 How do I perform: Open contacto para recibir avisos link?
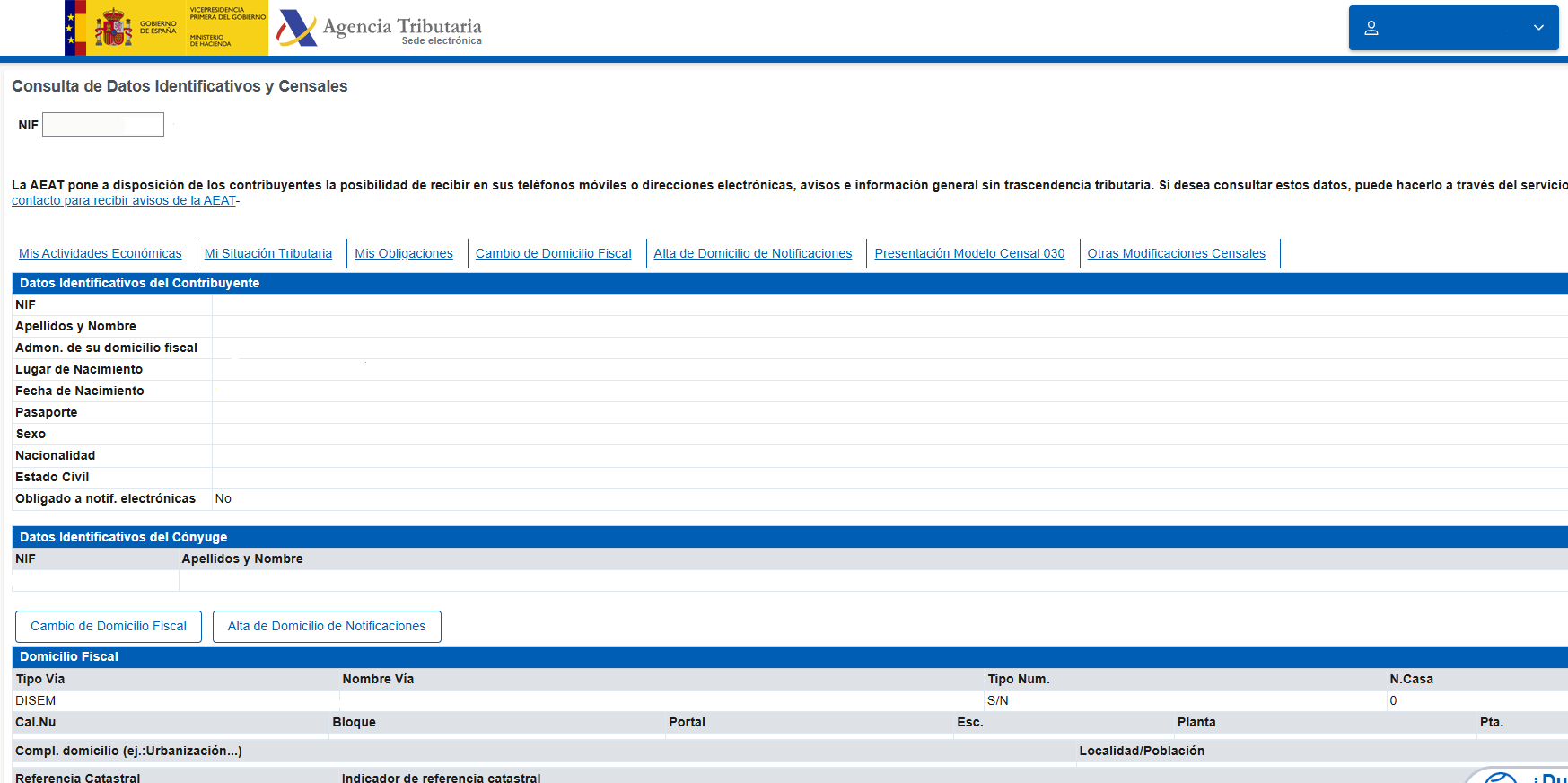coord(124,200)
